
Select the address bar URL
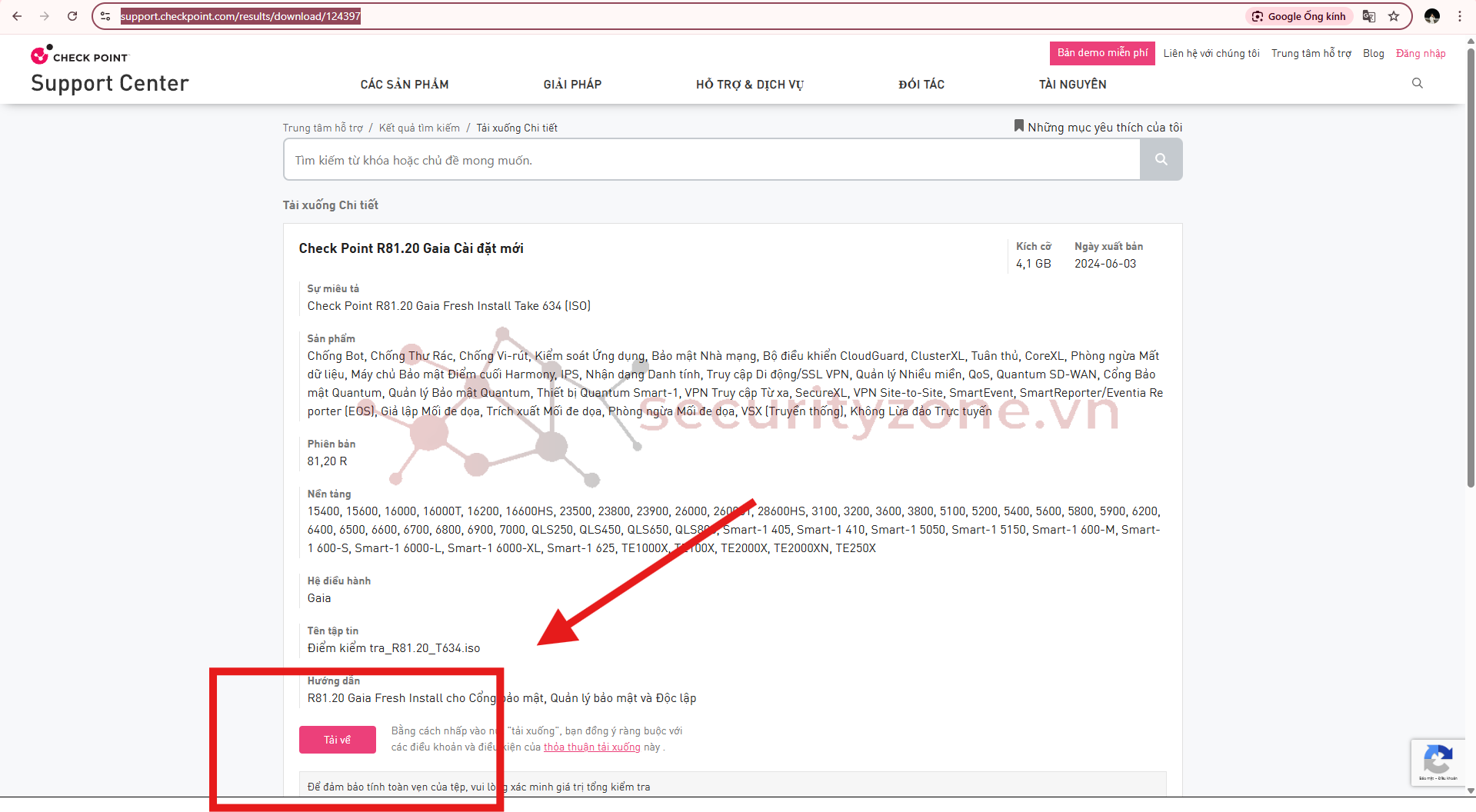[x=241, y=16]
